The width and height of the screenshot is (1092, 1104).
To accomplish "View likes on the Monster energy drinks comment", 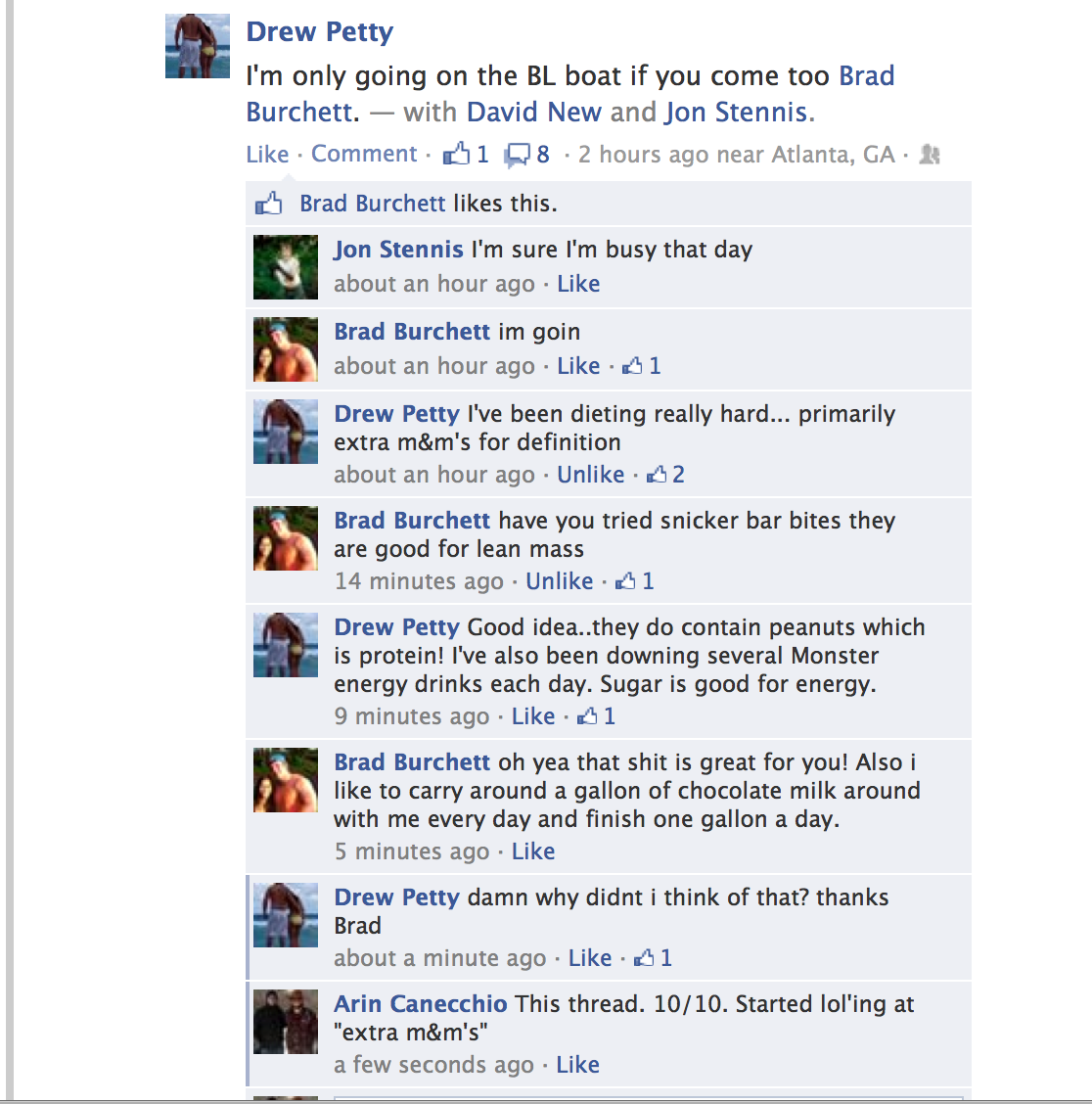I will (x=596, y=716).
